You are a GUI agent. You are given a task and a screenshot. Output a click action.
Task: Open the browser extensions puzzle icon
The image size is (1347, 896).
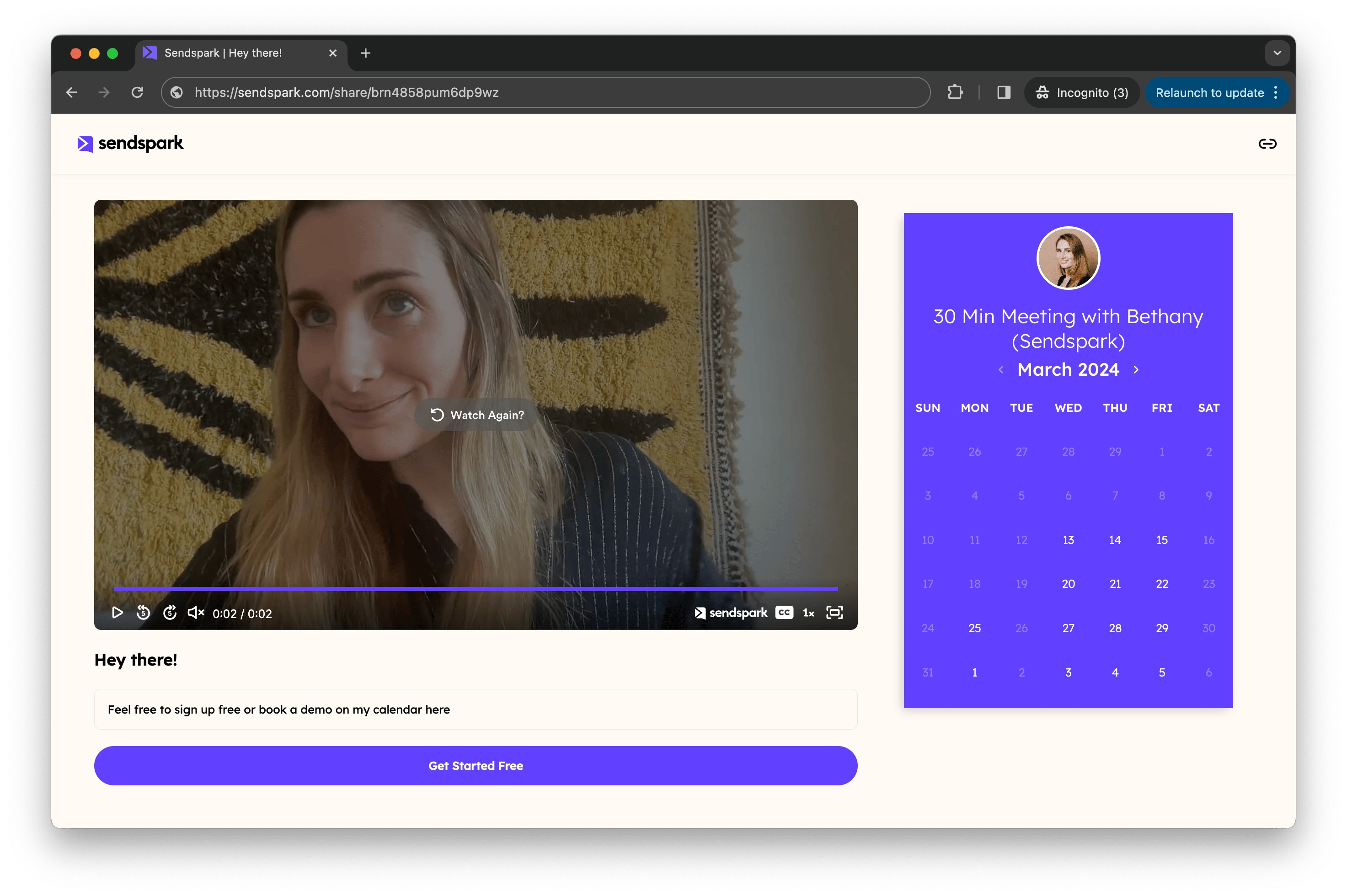coord(954,92)
